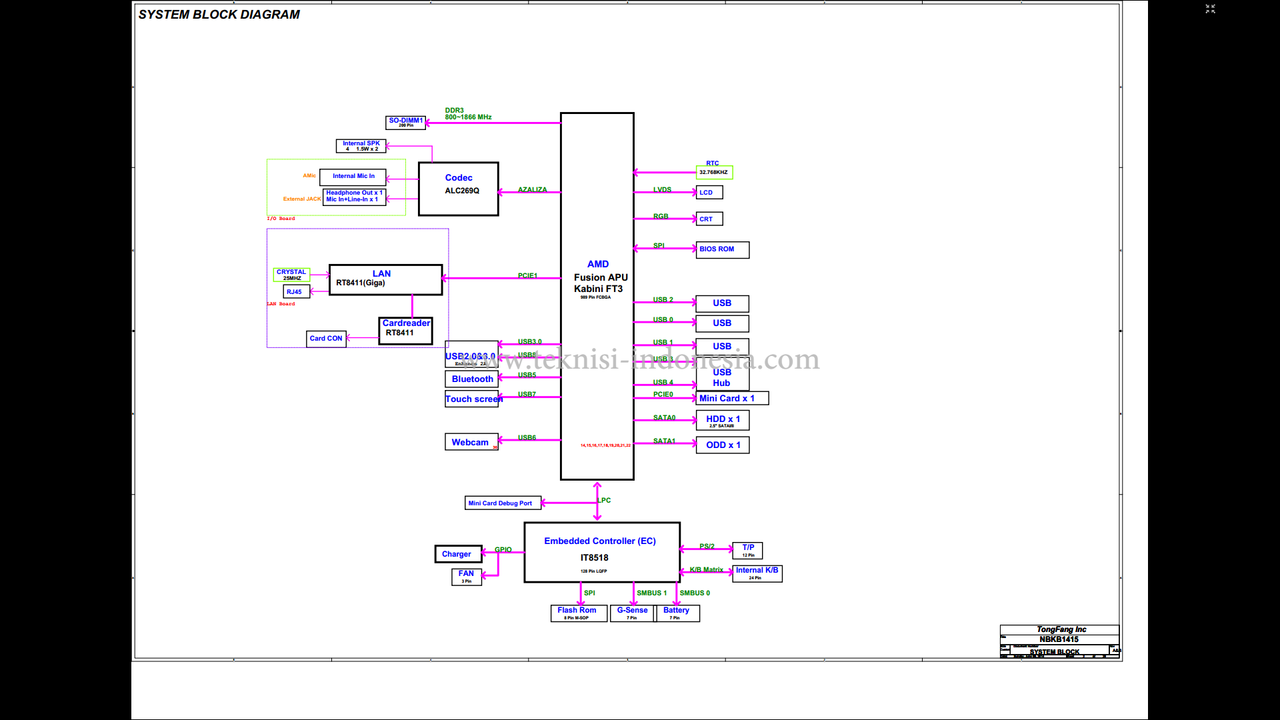1280x720 pixels.
Task: Select the Embedded Controller (EC) IT8518 block
Action: coord(602,552)
